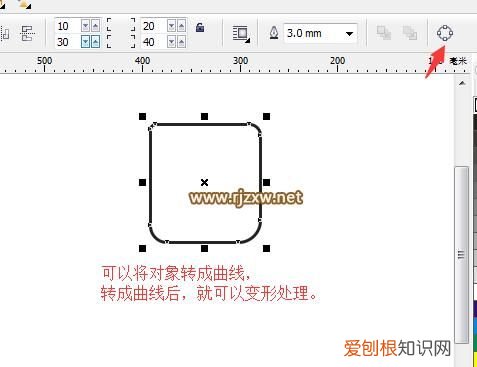Click the vertical scrollbar thumb
The height and width of the screenshot is (367, 477).
[x=462, y=254]
